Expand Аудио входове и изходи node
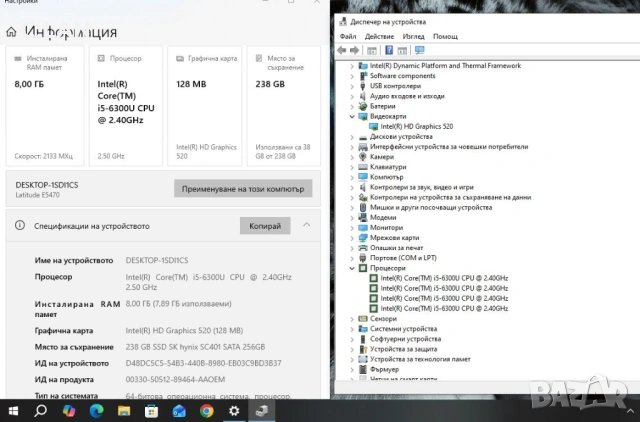640x422 pixels. (x=352, y=97)
